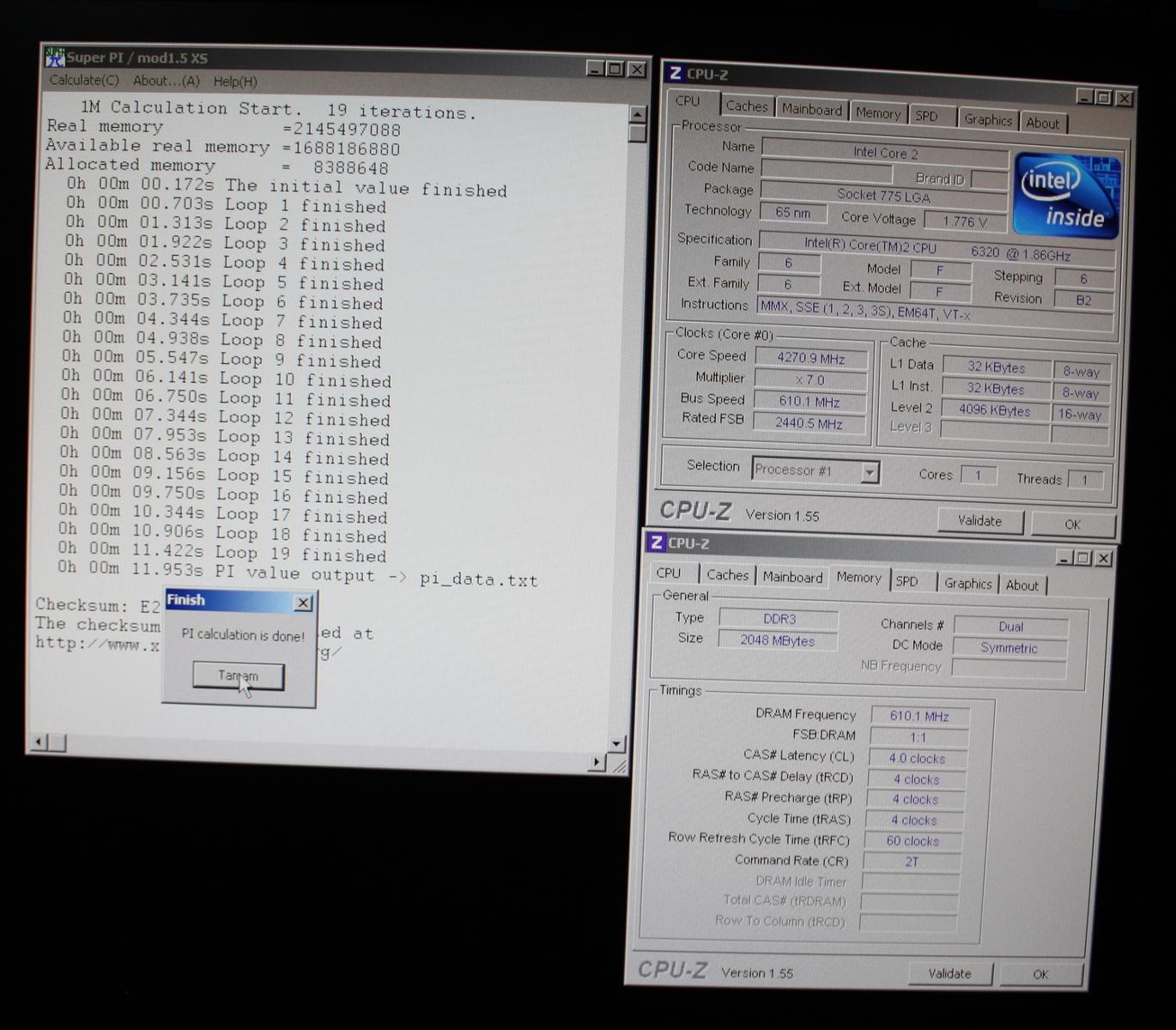The height and width of the screenshot is (1030, 1176).
Task: Minimize the upper CPU-Z window
Action: (x=1084, y=96)
